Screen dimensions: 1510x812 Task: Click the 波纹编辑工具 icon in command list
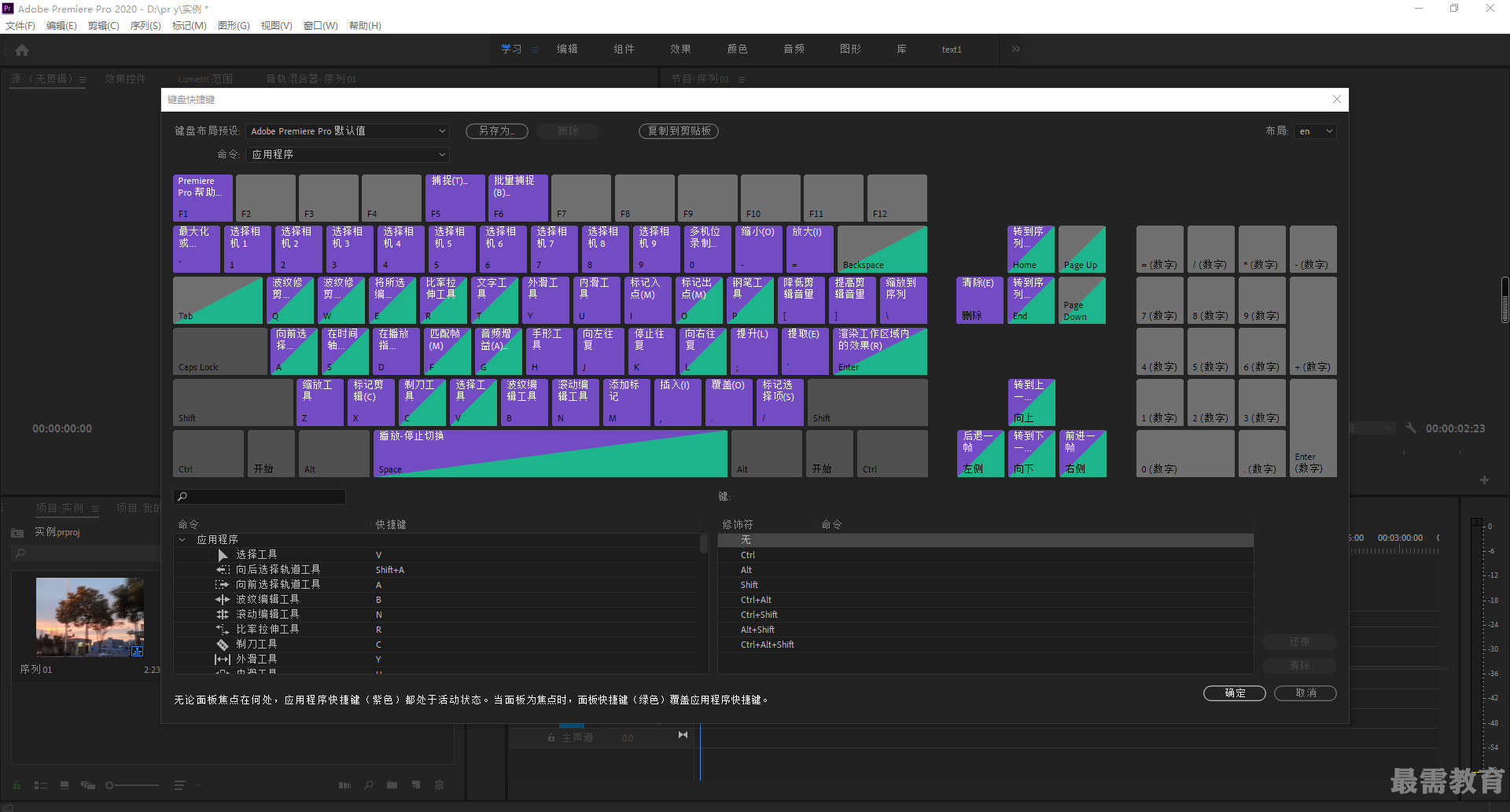point(223,600)
